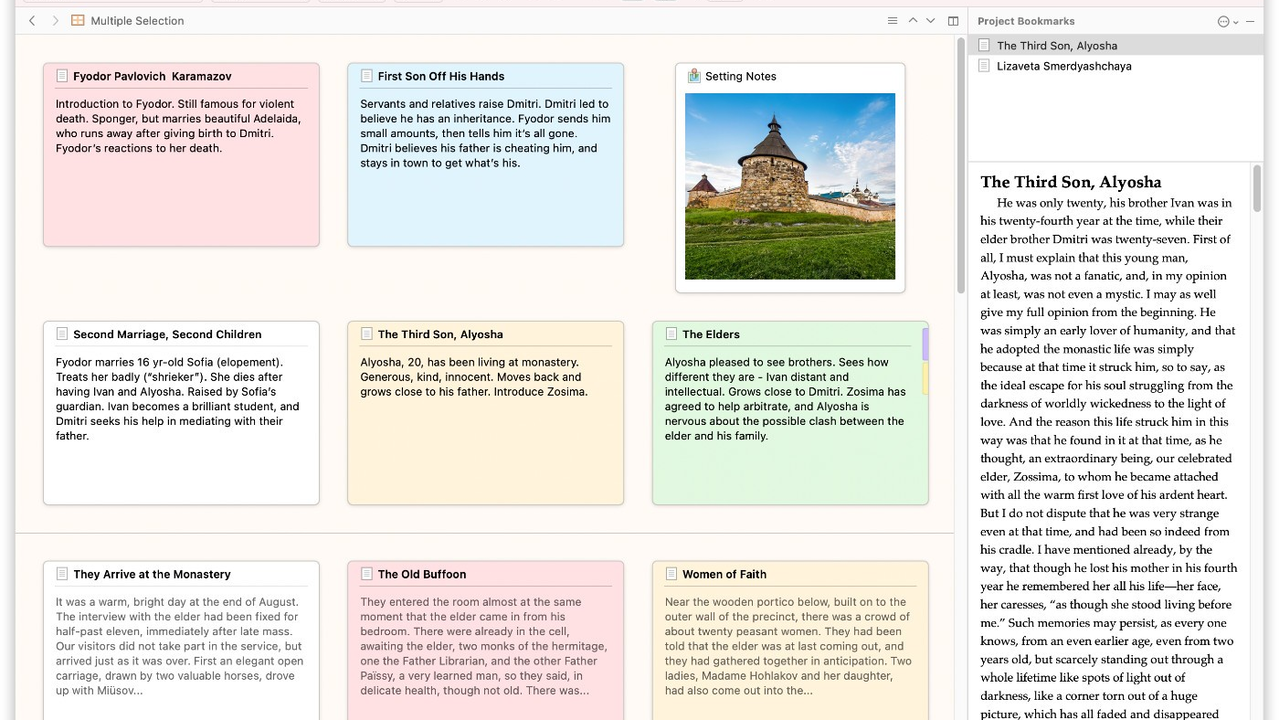The height and width of the screenshot is (720, 1279).
Task: Go forward with the right navigation arrow
Action: click(x=55, y=21)
